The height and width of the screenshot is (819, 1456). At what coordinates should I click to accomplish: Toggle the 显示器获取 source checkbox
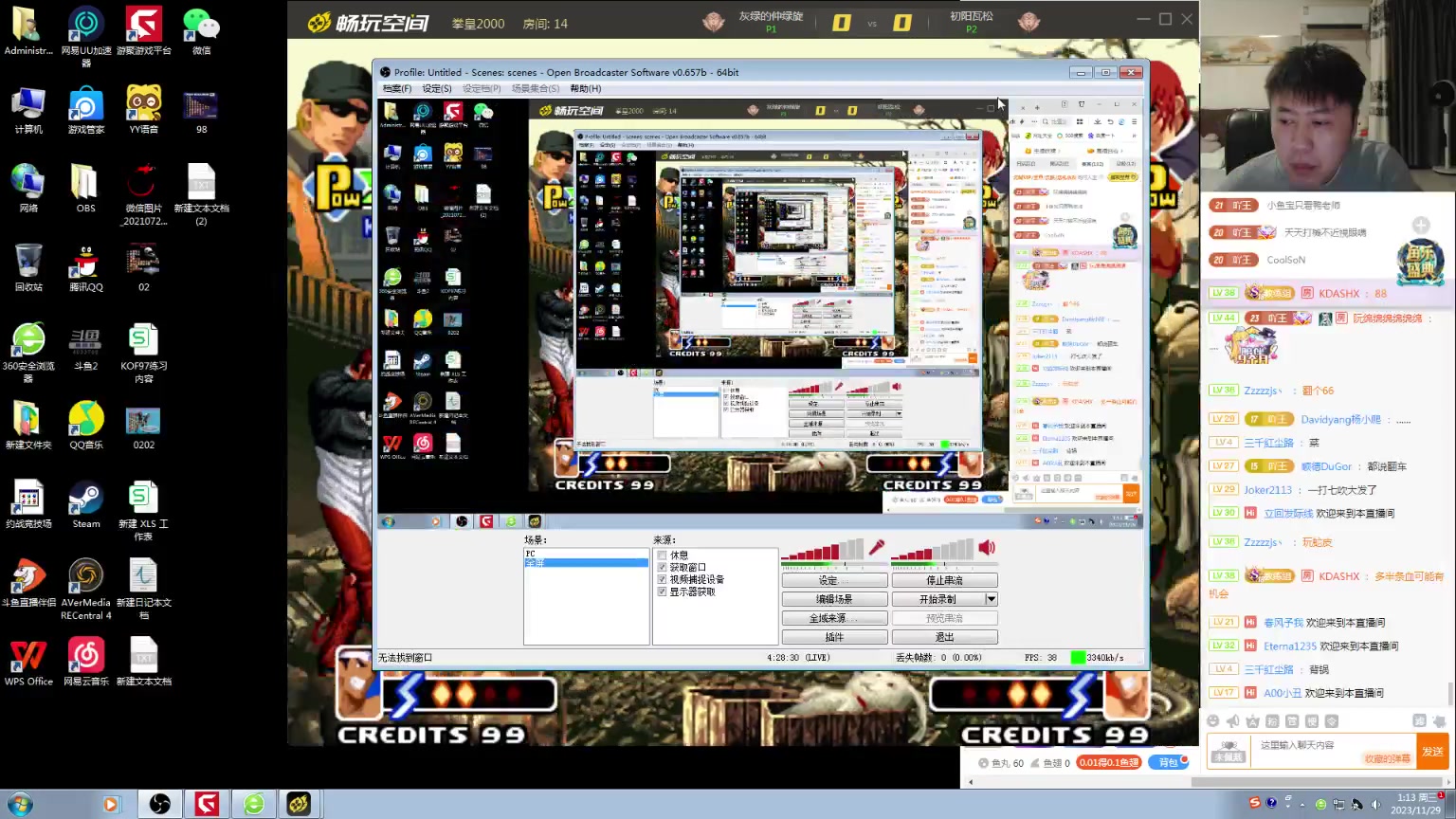(x=662, y=592)
